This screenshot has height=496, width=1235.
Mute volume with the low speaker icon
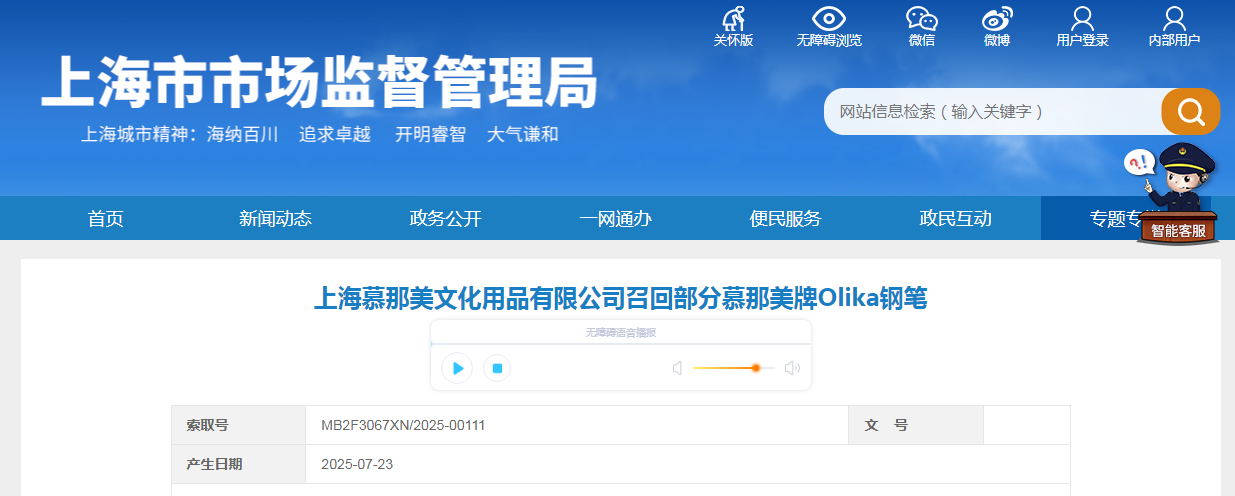(677, 368)
